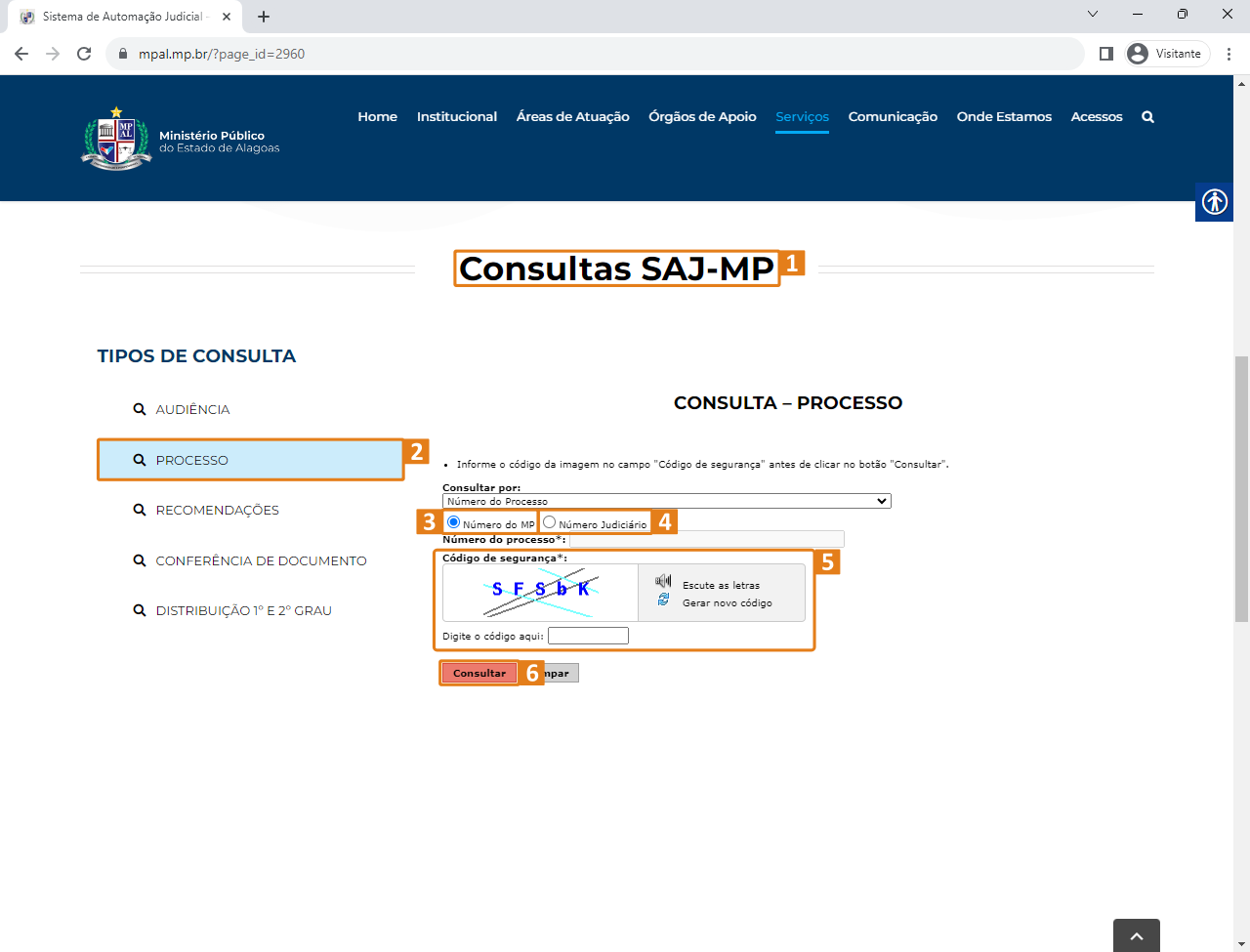Open the site search magnifier icon
The height and width of the screenshot is (952, 1250).
[1147, 117]
